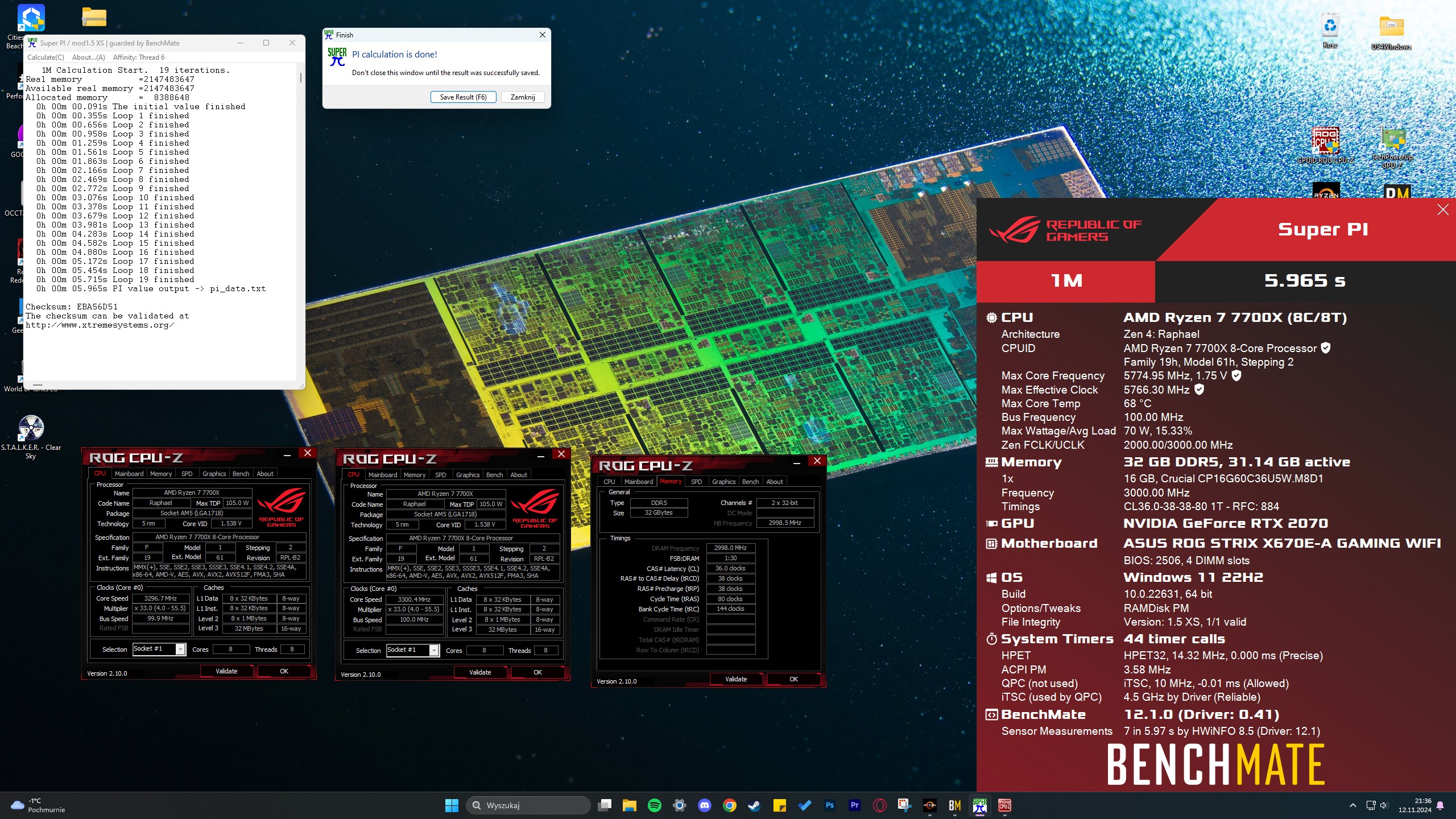
Task: Click the System Timers clock icon in BenchMate
Action: [991, 639]
